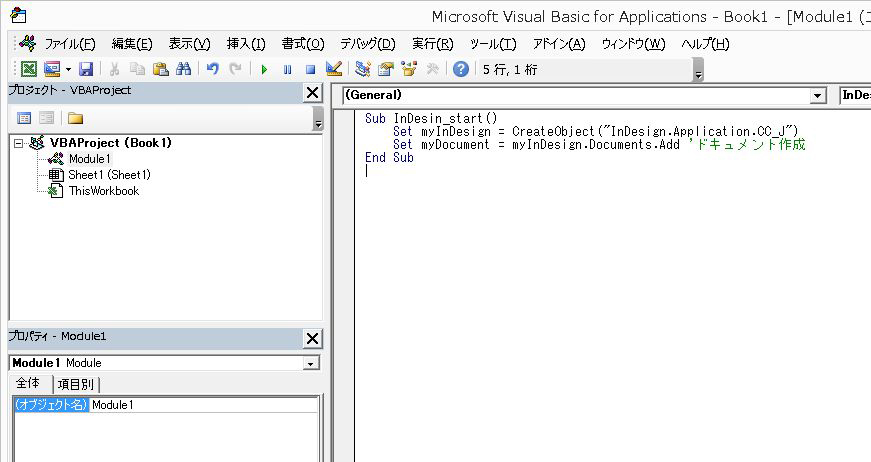Click the Sub InDesin_start() code line

(431, 118)
